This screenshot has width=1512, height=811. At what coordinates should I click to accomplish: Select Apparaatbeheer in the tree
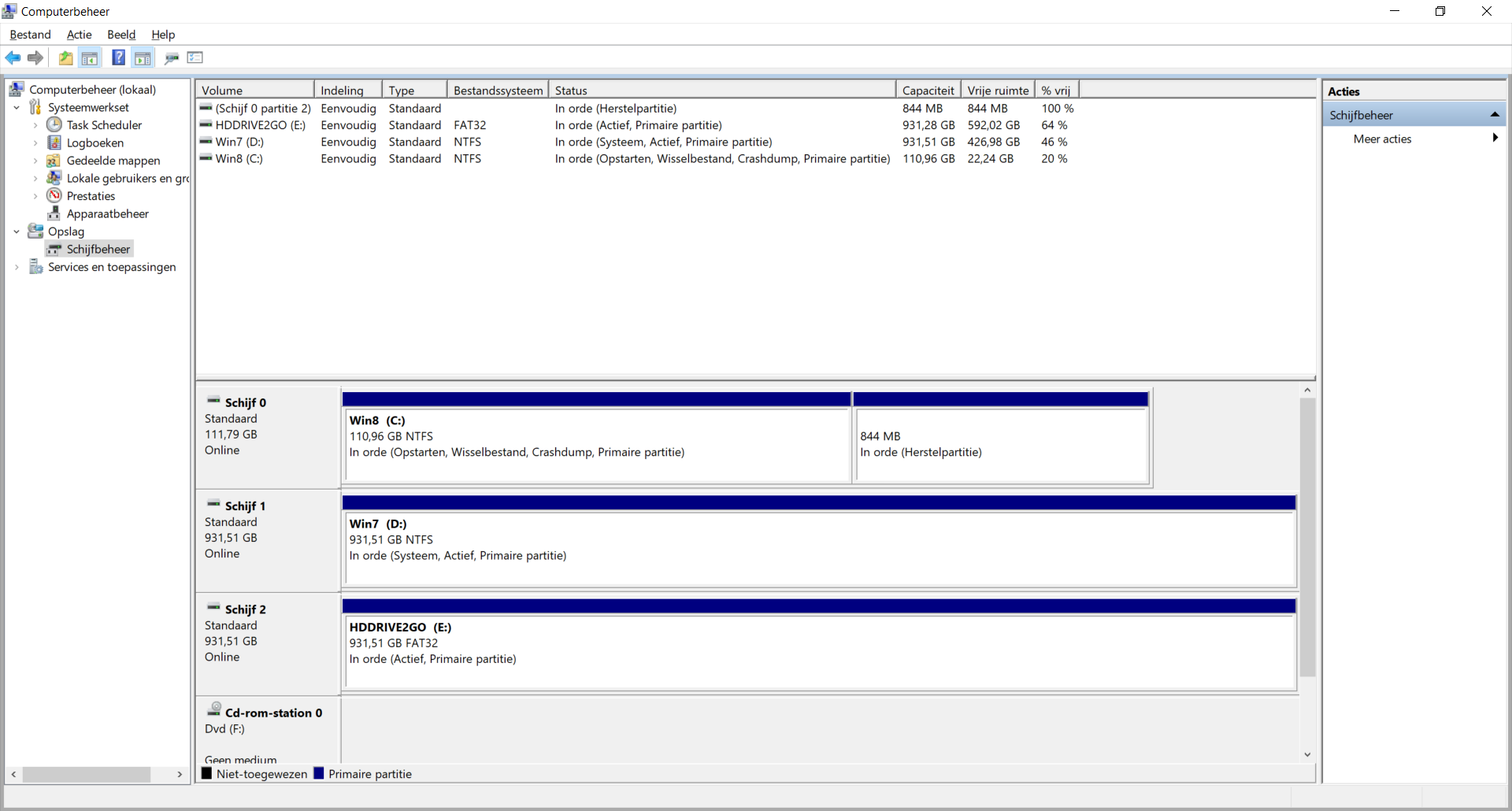107,214
